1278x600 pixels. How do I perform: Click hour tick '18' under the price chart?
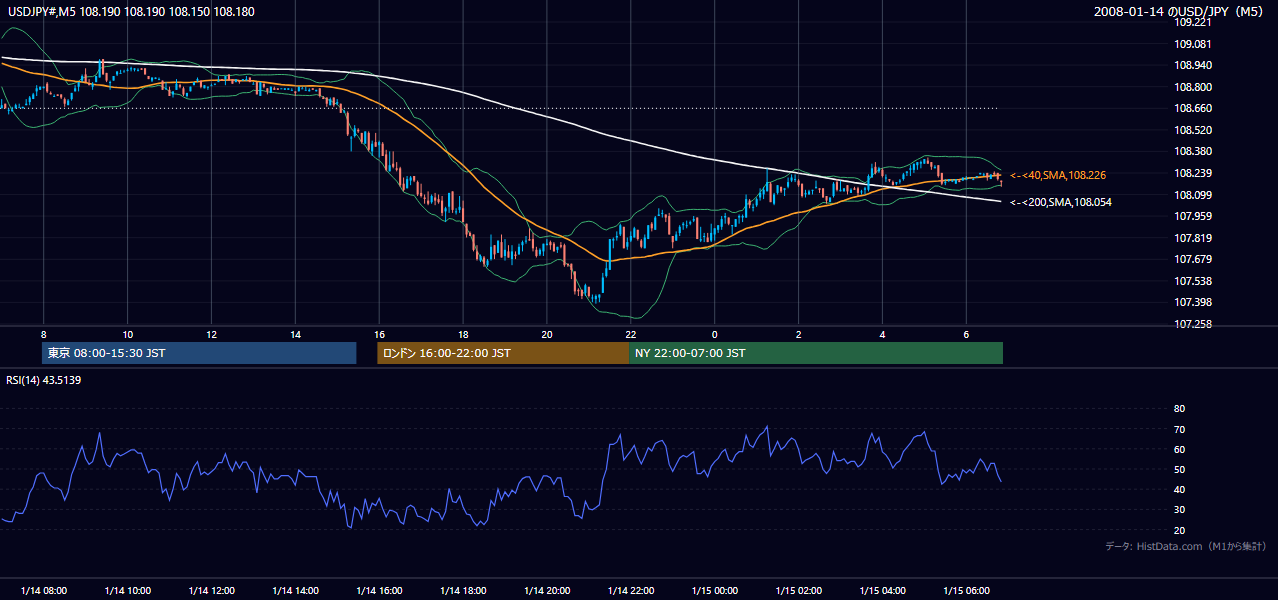[x=463, y=334]
